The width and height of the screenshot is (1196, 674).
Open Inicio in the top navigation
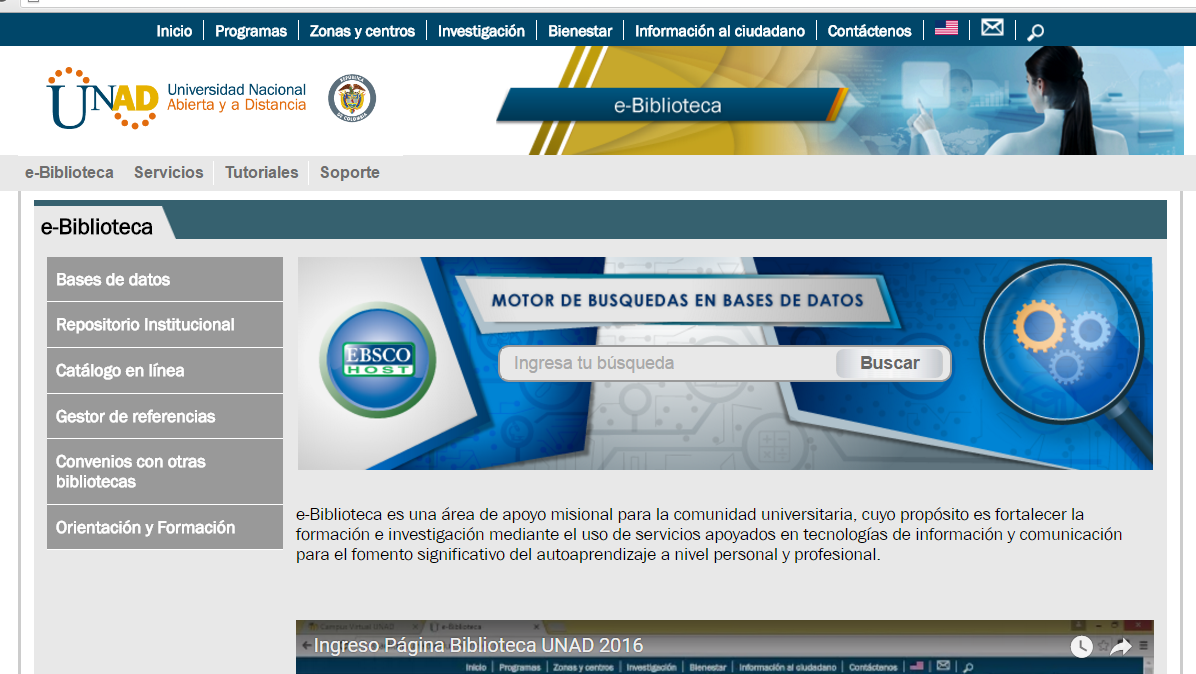tap(174, 31)
